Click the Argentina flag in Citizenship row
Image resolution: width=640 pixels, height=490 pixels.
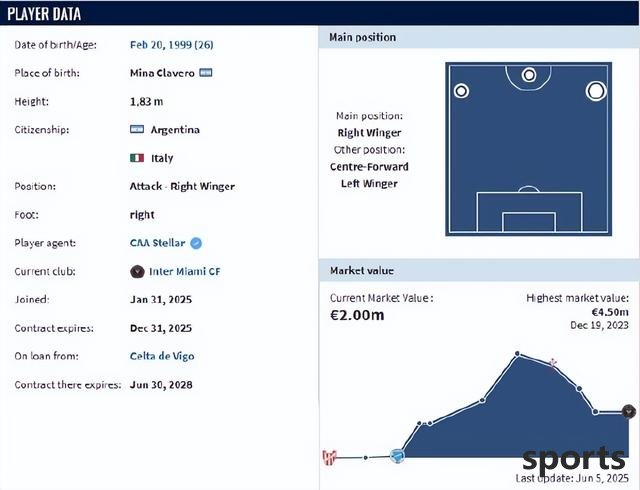[x=137, y=129]
